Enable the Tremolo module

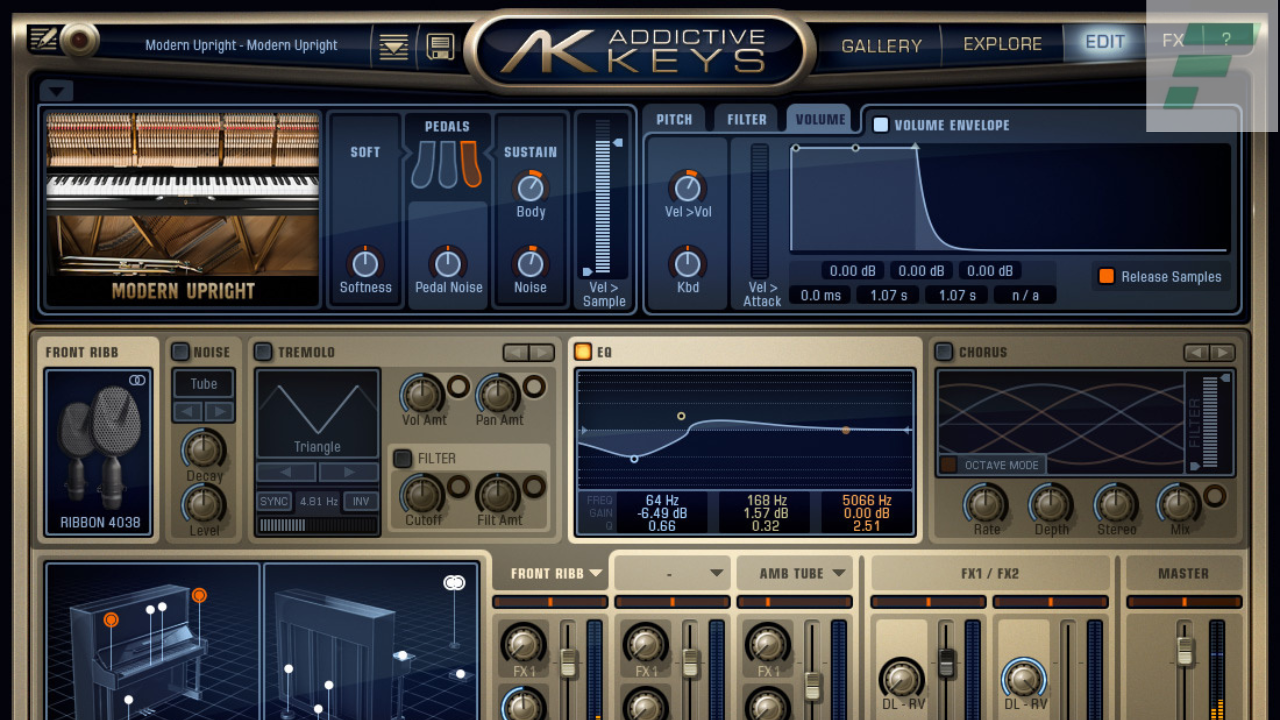coord(263,351)
